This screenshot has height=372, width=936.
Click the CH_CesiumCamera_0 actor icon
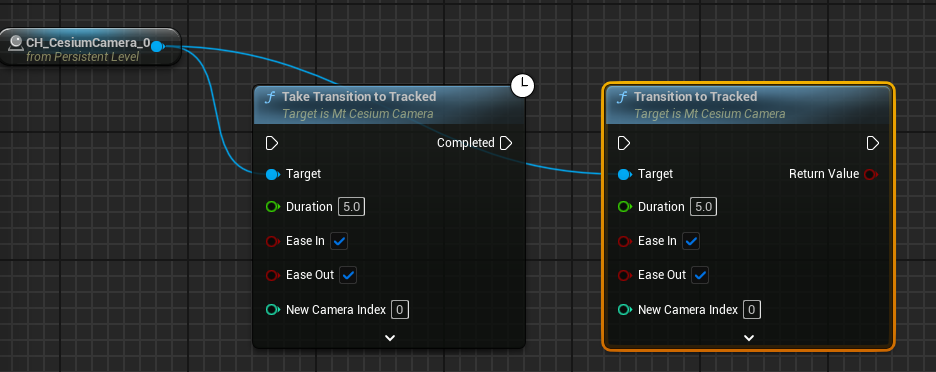(x=16, y=43)
